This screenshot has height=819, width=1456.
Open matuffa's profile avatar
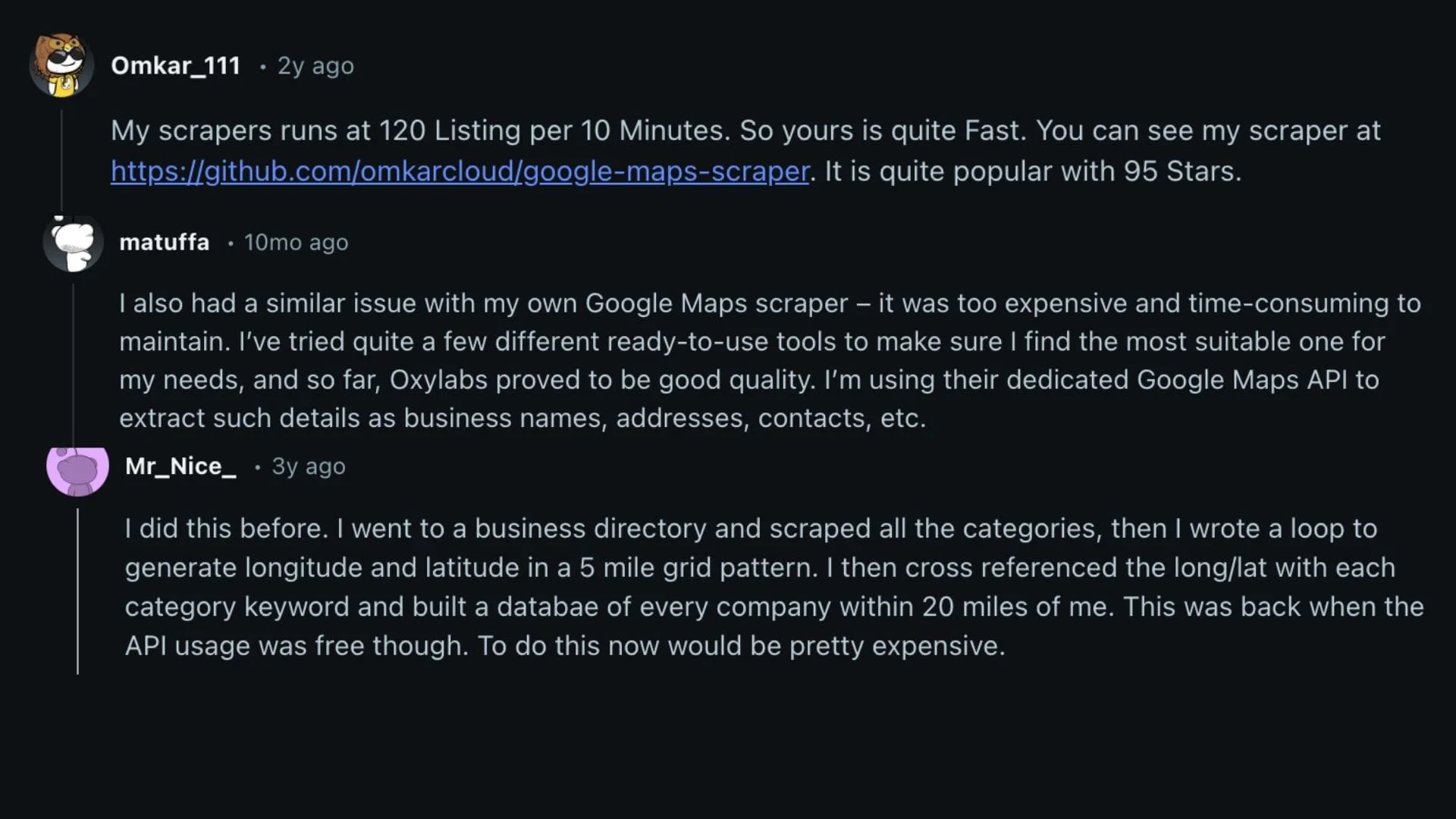[x=73, y=243]
